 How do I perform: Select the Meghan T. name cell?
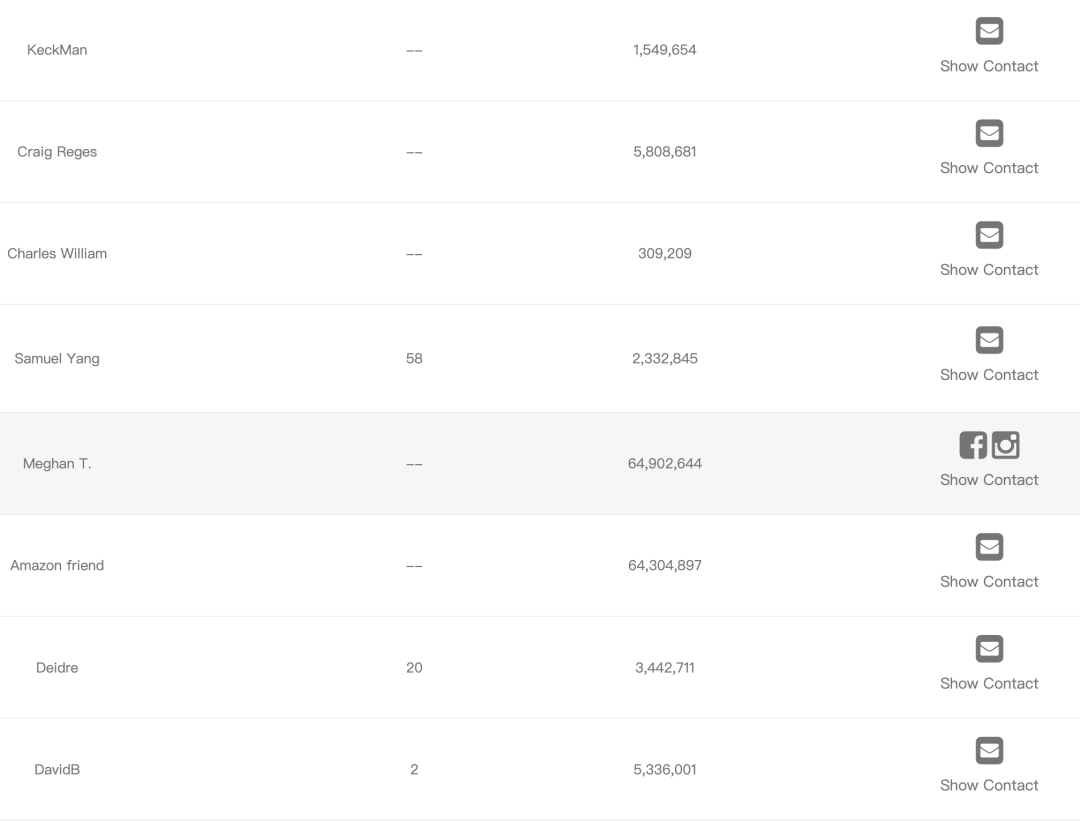coord(57,464)
